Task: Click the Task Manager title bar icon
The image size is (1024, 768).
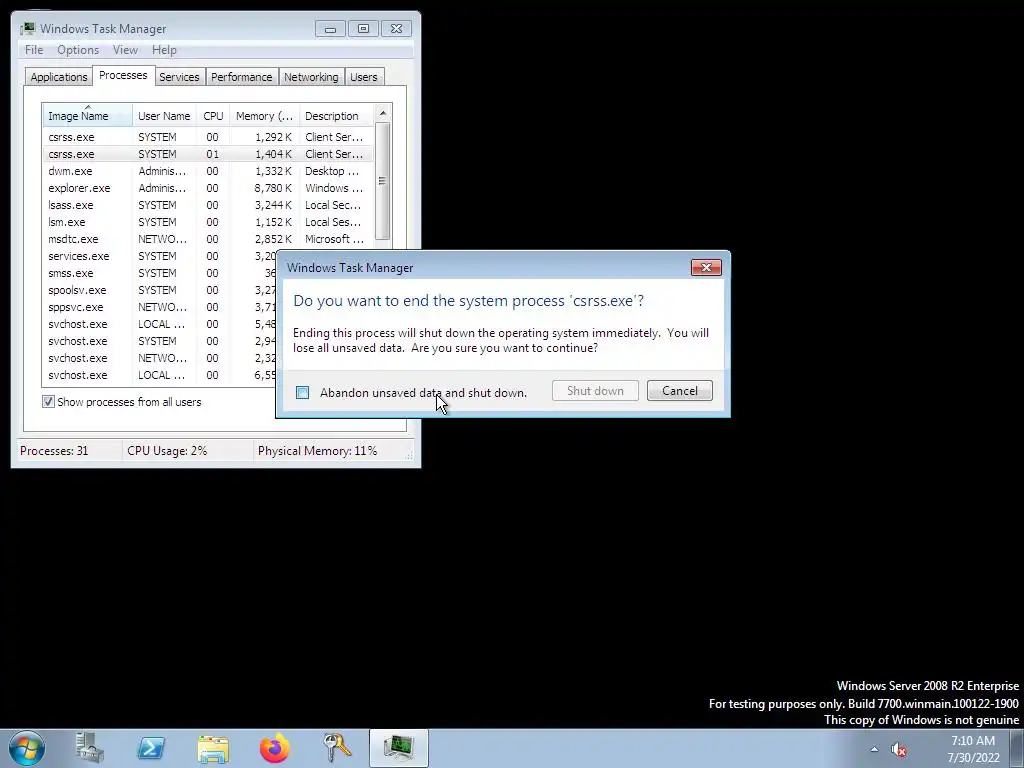Action: coord(27,29)
